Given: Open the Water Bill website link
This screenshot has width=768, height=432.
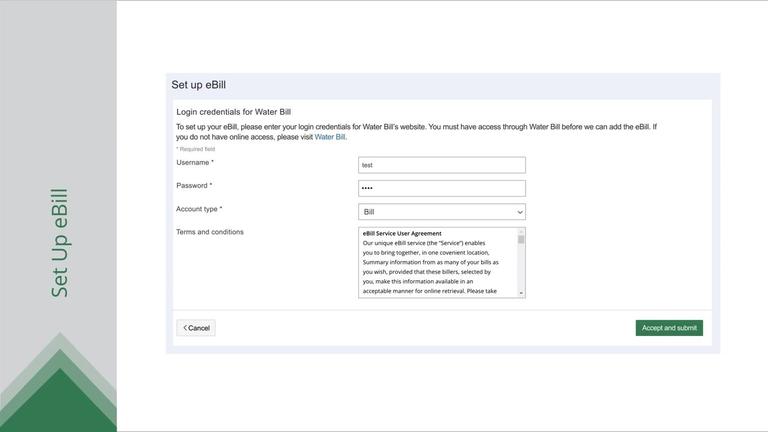Looking at the screenshot, I should point(330,137).
